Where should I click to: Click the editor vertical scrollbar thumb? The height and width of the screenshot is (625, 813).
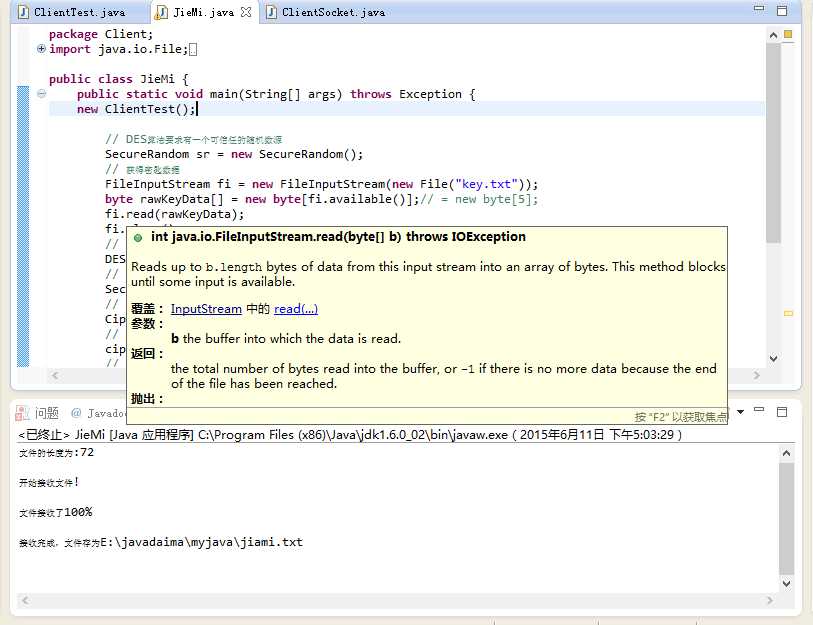pyautogui.click(x=773, y=144)
